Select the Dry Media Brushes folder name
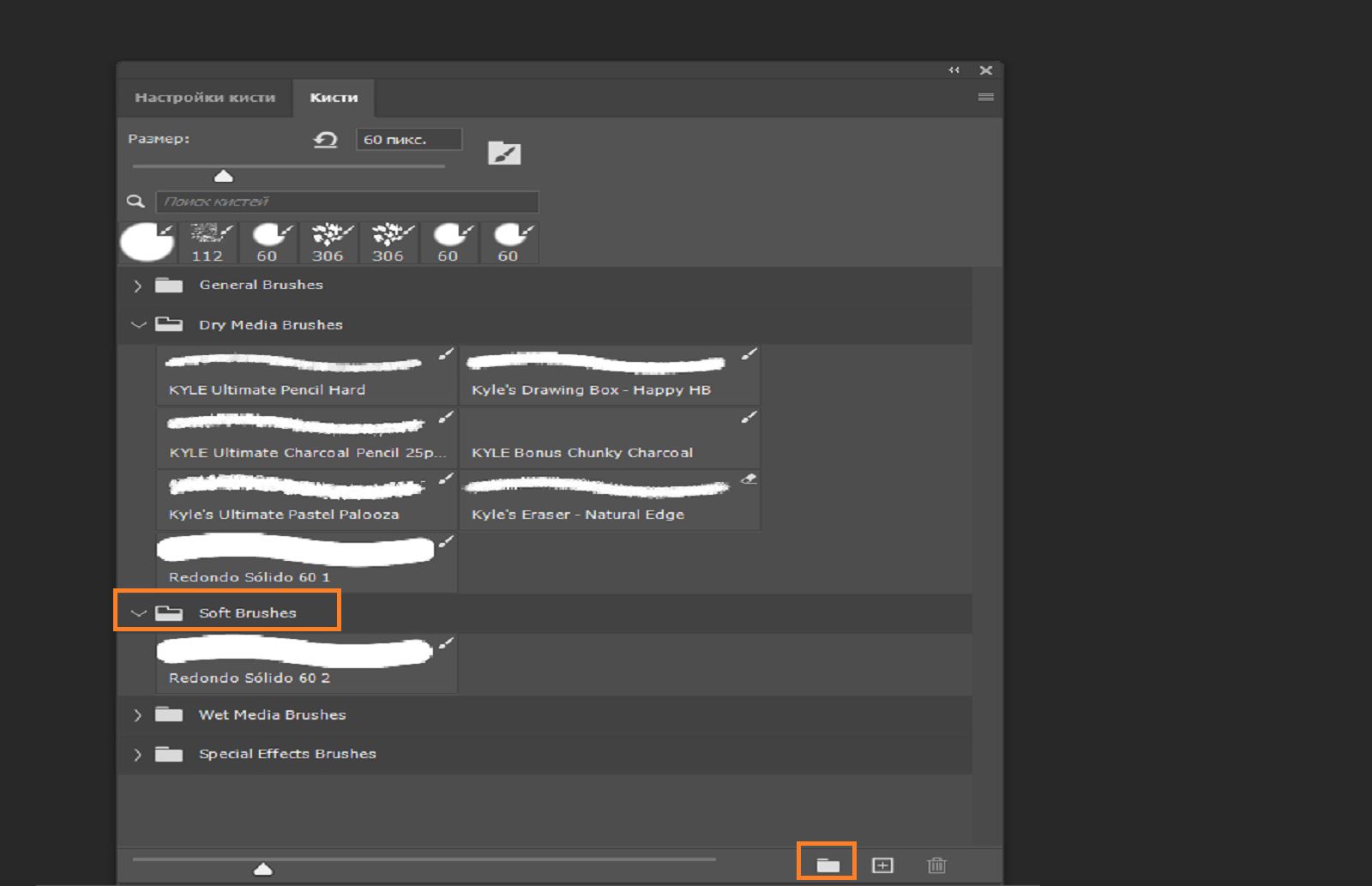 click(x=271, y=325)
